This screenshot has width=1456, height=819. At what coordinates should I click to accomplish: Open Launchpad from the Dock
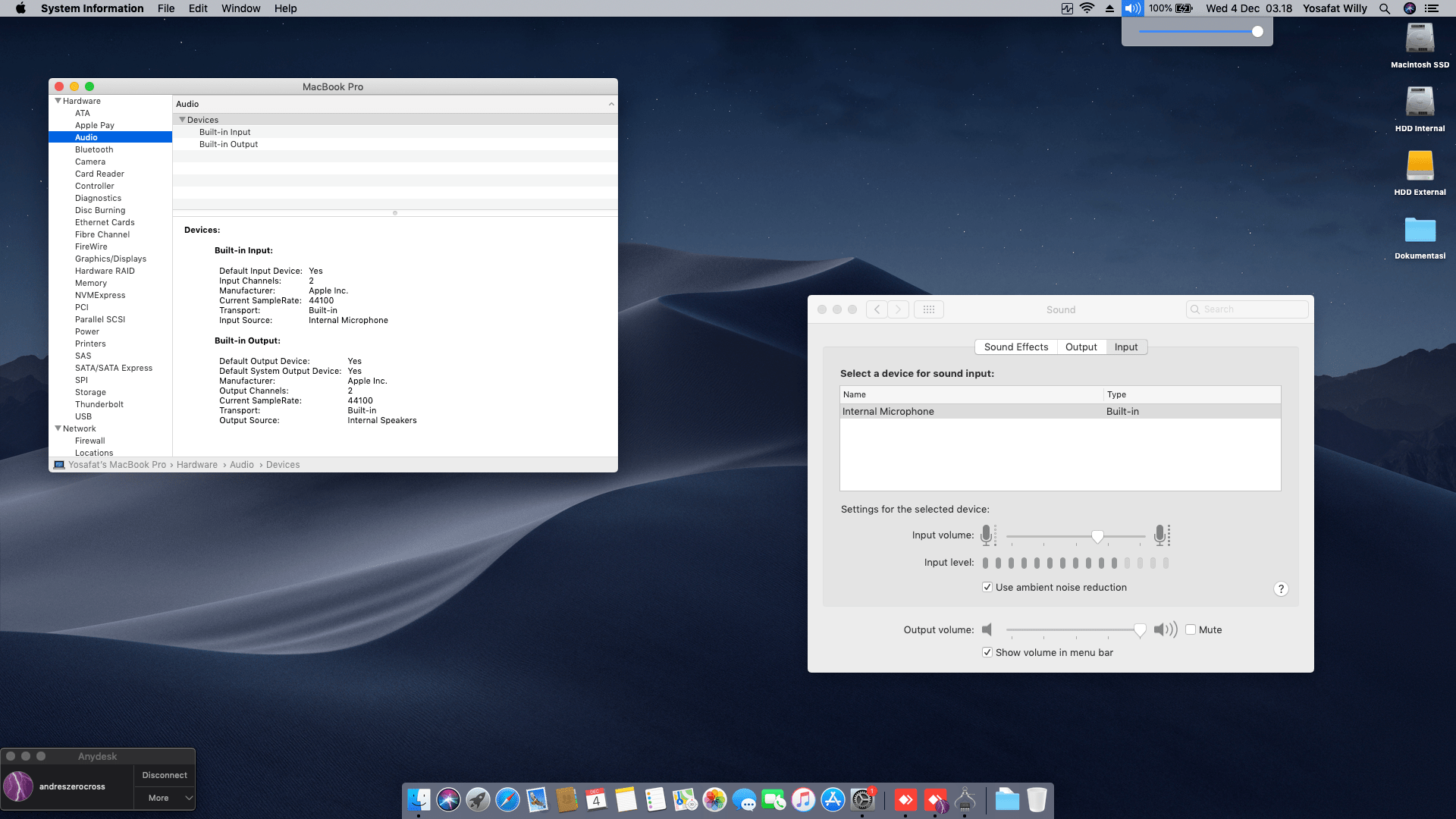[x=478, y=800]
